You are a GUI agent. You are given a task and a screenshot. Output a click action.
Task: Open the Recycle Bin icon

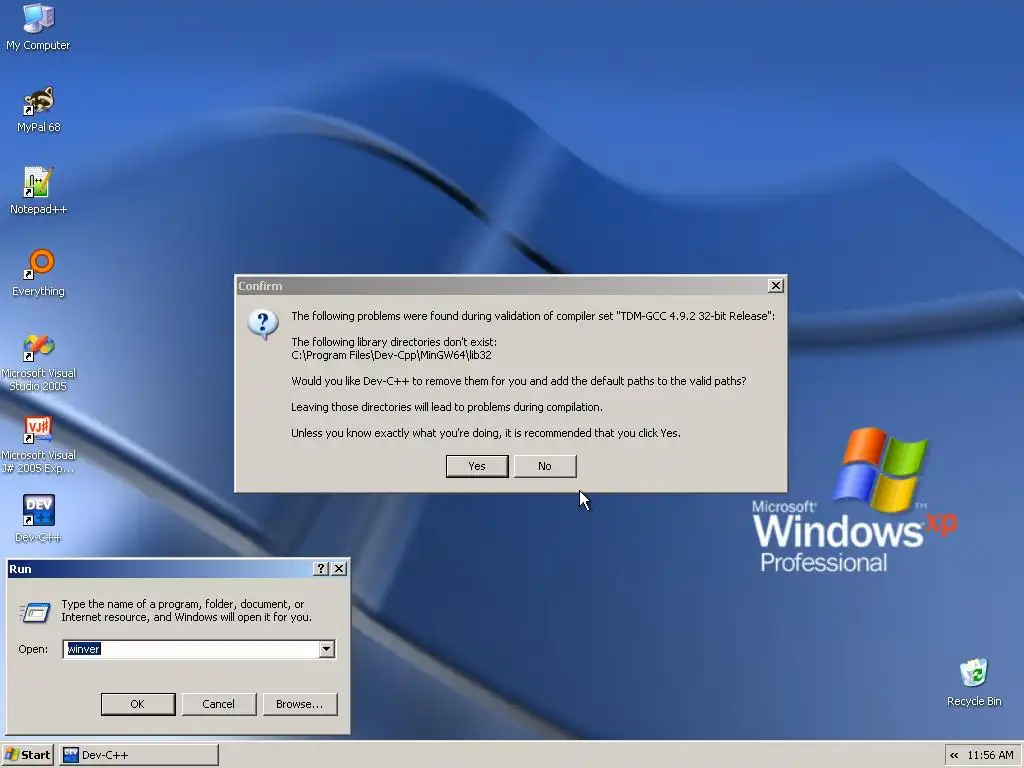click(974, 682)
